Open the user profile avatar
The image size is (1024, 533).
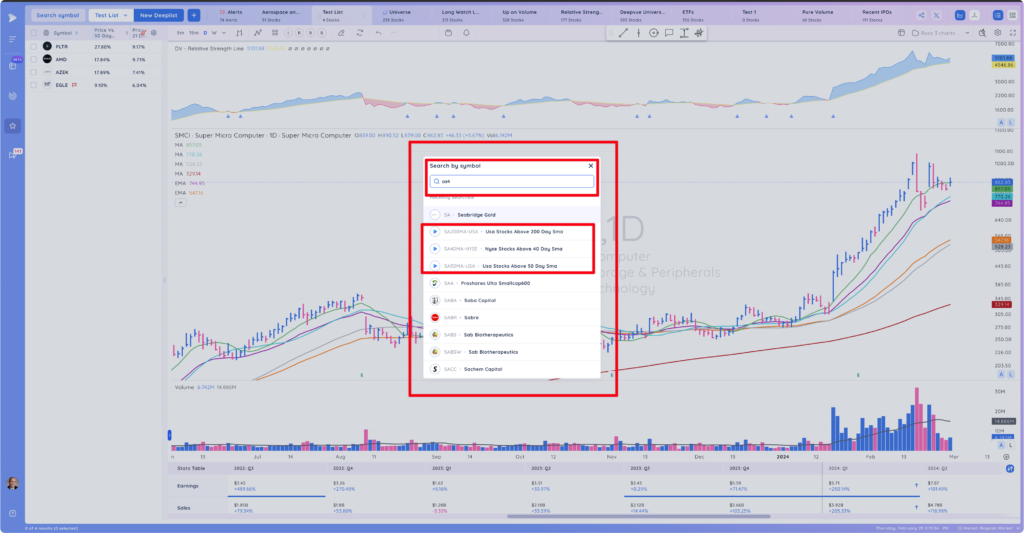[x=12, y=483]
